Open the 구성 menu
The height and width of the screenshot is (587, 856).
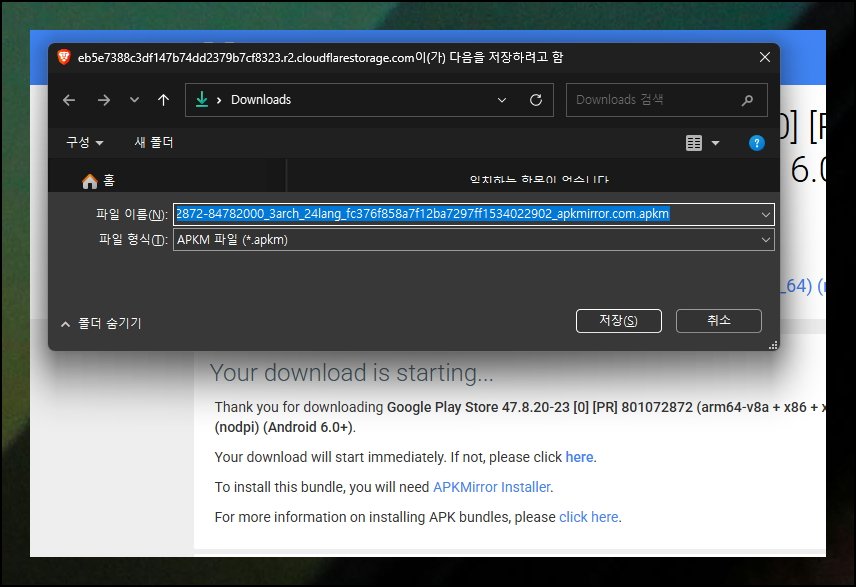point(84,143)
